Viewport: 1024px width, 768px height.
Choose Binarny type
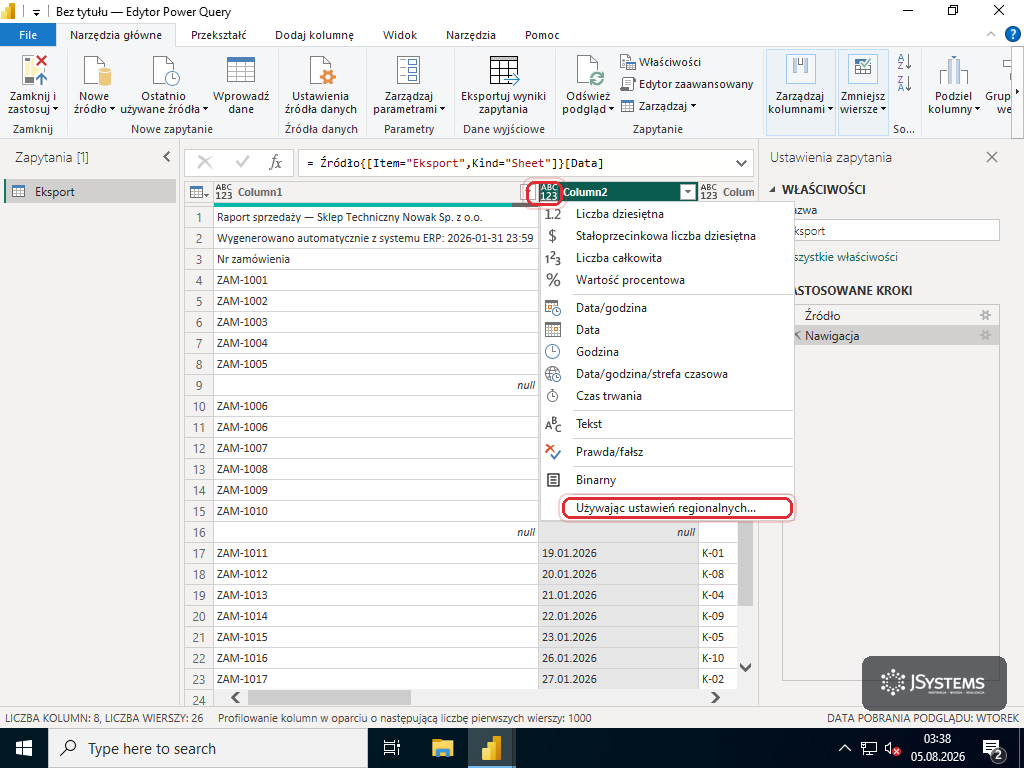tap(667, 480)
